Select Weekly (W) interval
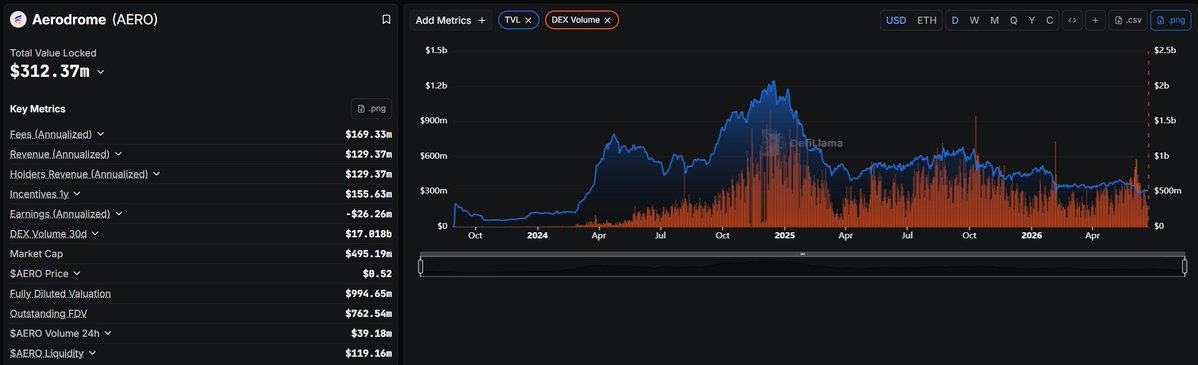 pos(974,21)
